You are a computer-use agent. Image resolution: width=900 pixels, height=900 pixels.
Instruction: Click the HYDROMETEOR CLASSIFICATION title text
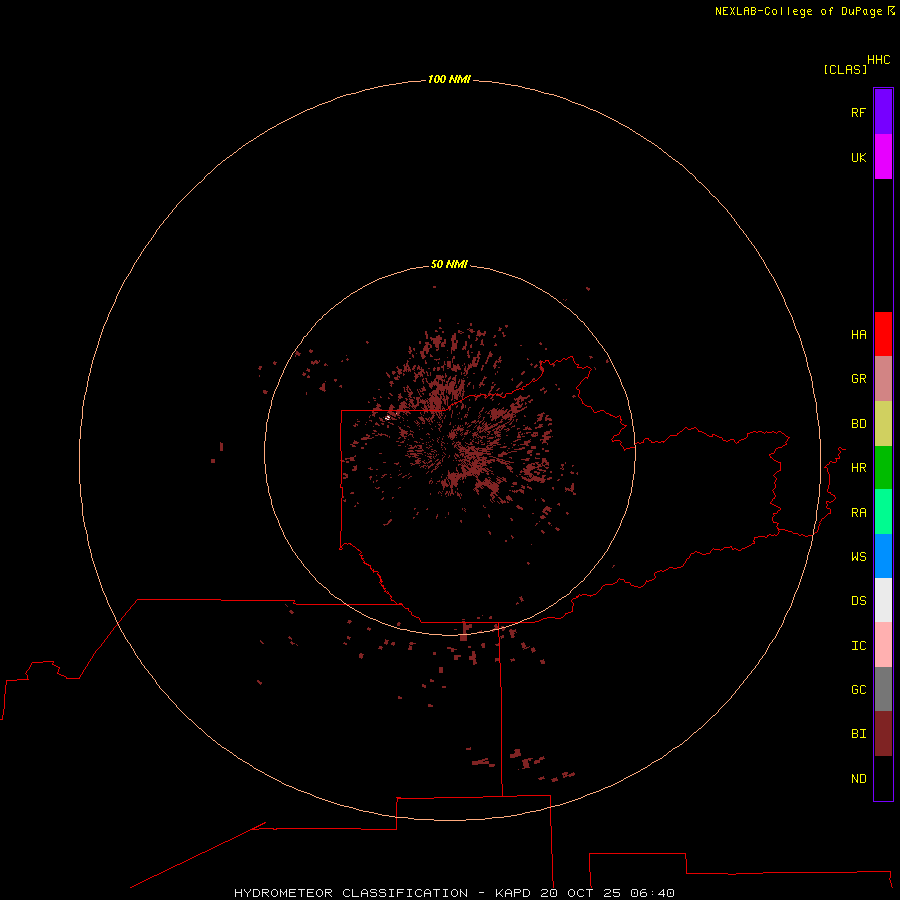(x=351, y=893)
